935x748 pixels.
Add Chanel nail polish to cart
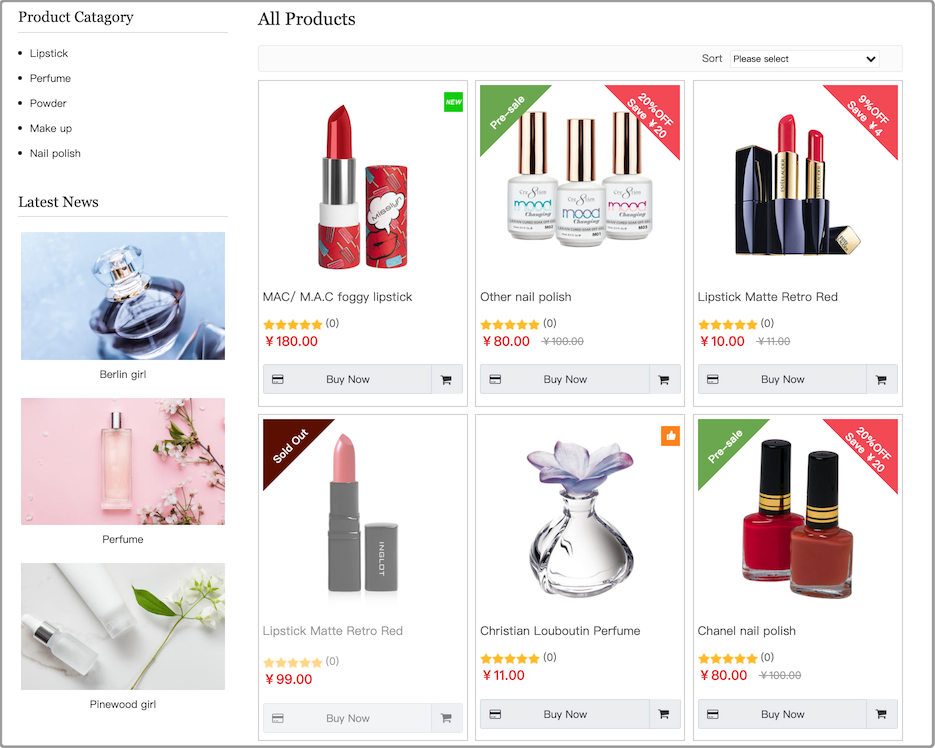881,714
